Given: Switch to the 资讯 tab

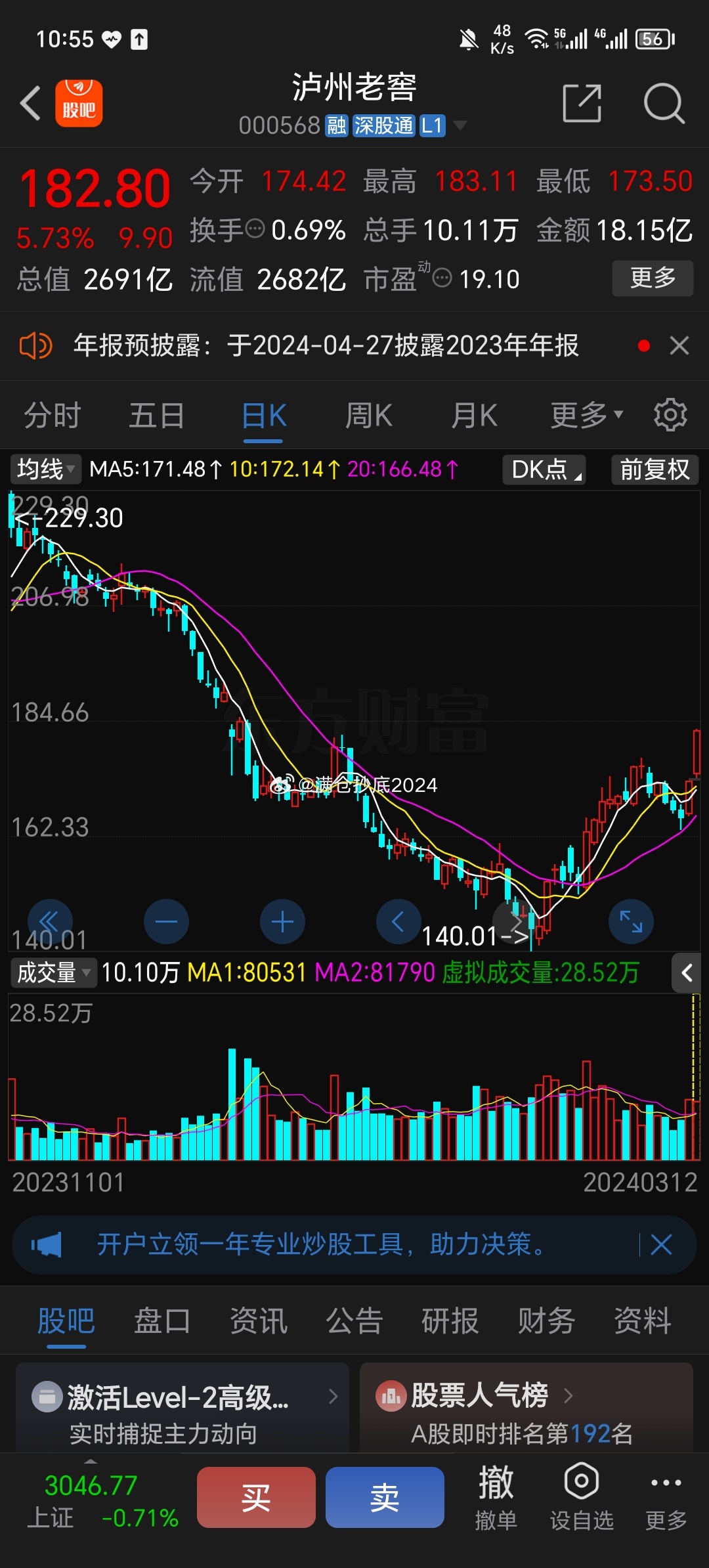Looking at the screenshot, I should [259, 1321].
